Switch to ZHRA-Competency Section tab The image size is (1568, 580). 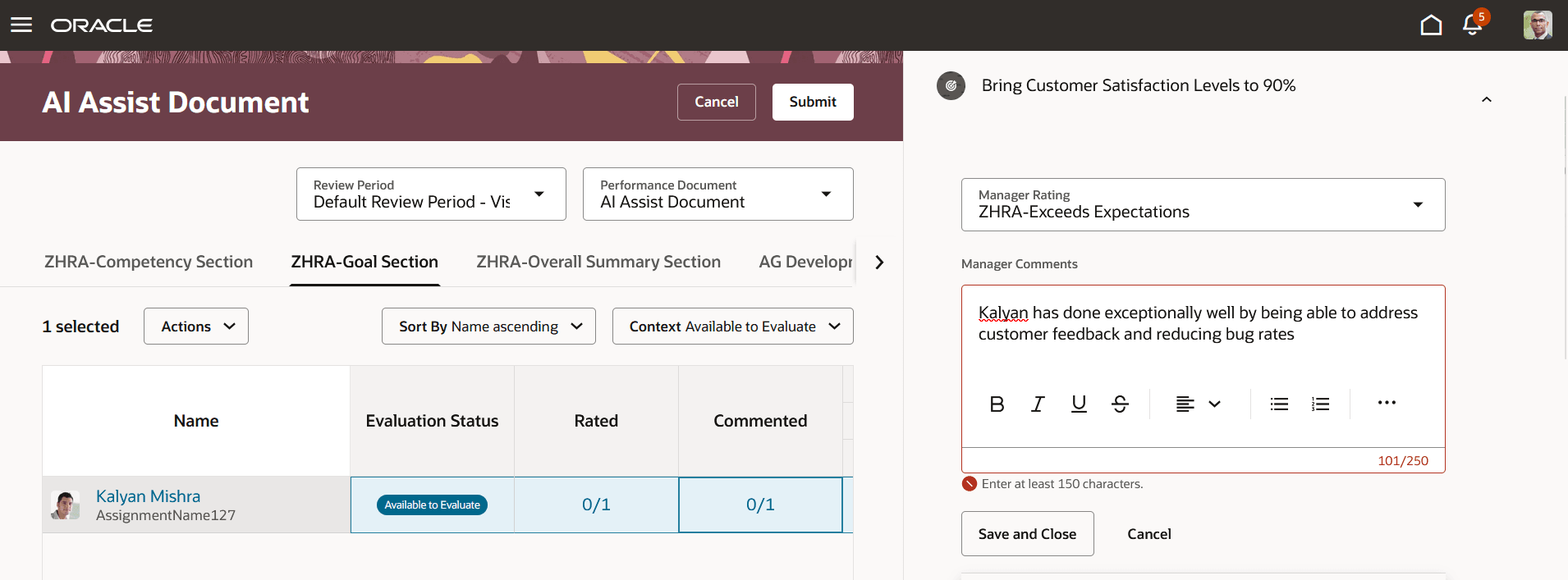click(149, 262)
